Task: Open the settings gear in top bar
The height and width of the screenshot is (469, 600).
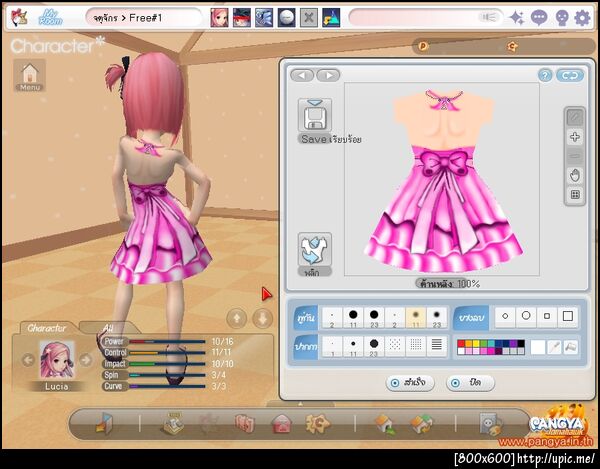Action: click(582, 18)
